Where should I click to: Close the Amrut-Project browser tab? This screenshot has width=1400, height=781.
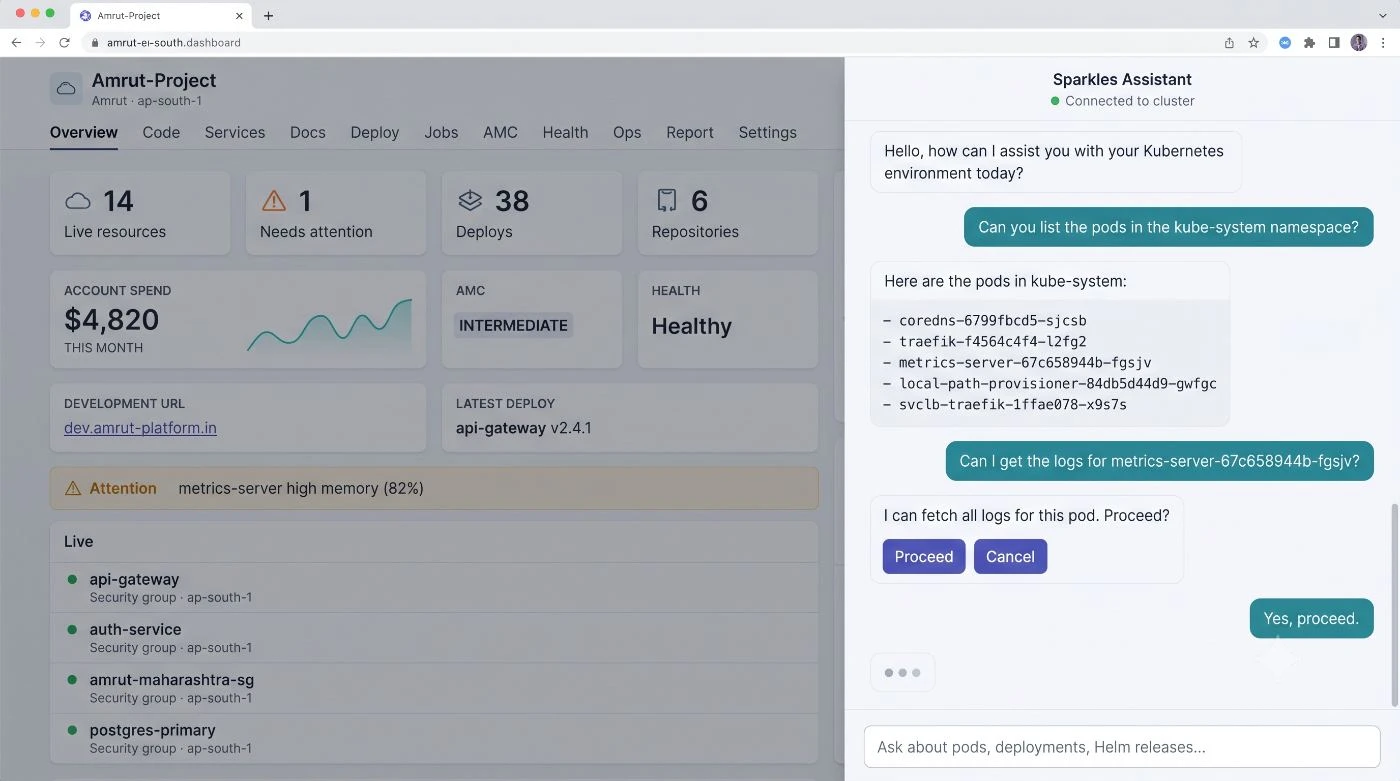coord(239,16)
